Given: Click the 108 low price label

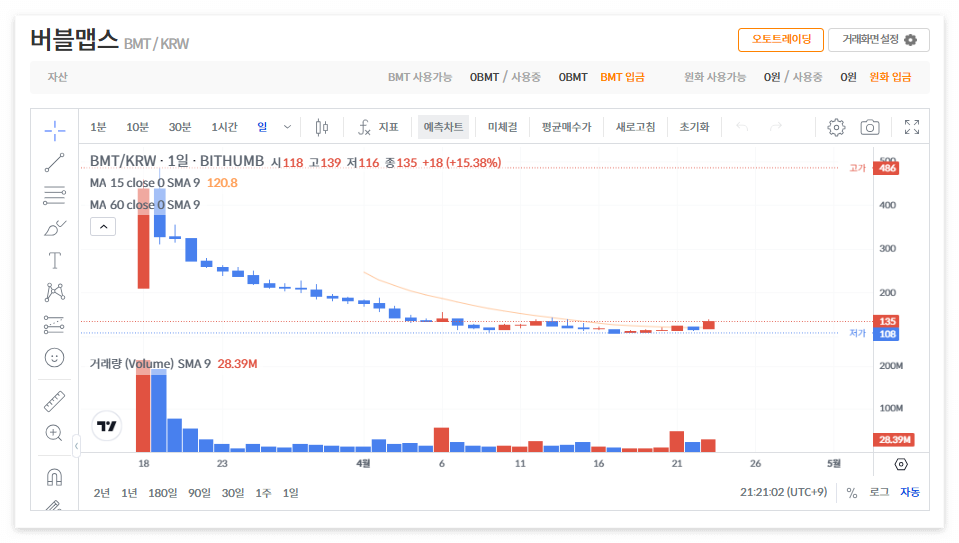Looking at the screenshot, I should coord(886,334).
